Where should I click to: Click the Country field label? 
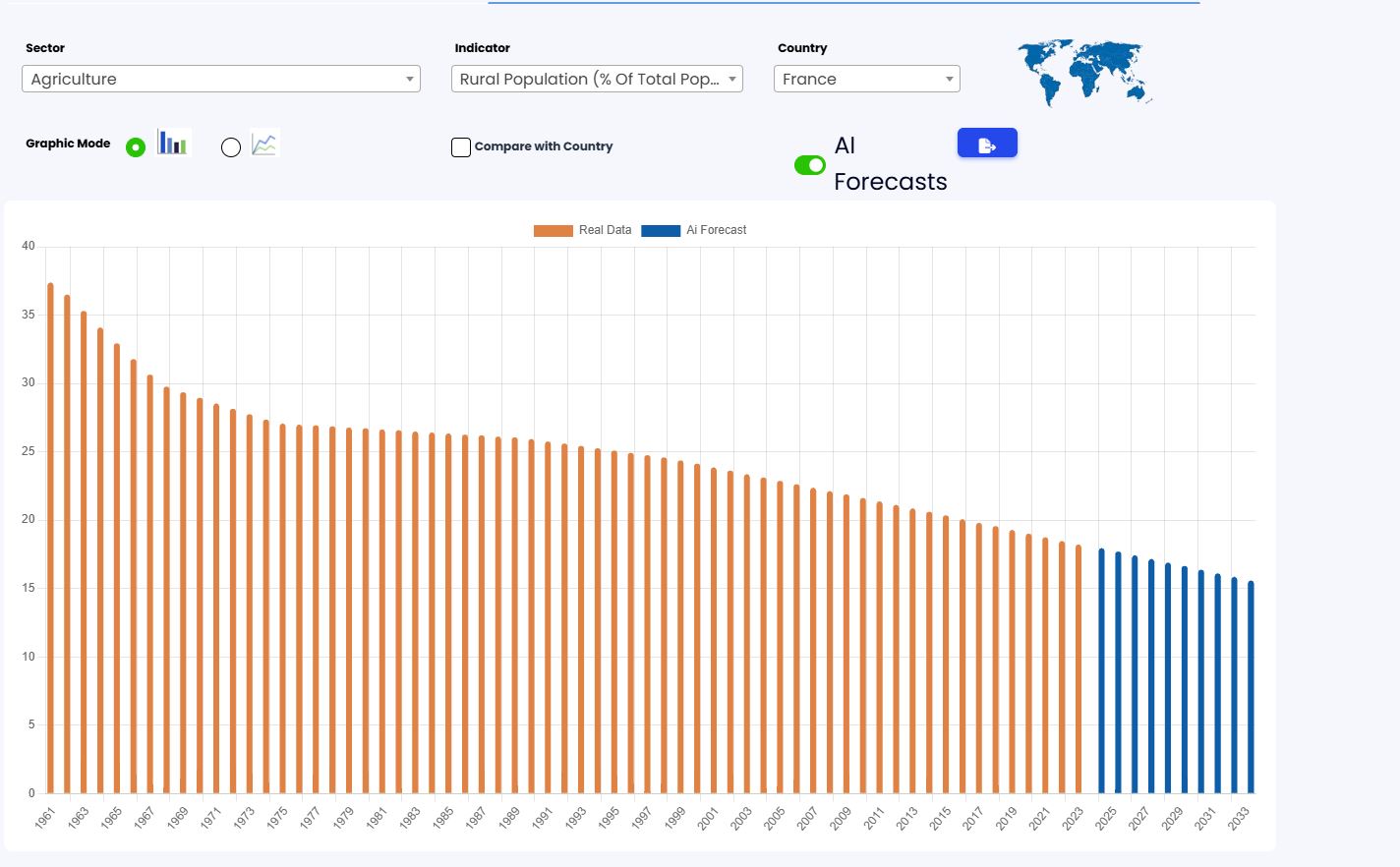coord(802,48)
